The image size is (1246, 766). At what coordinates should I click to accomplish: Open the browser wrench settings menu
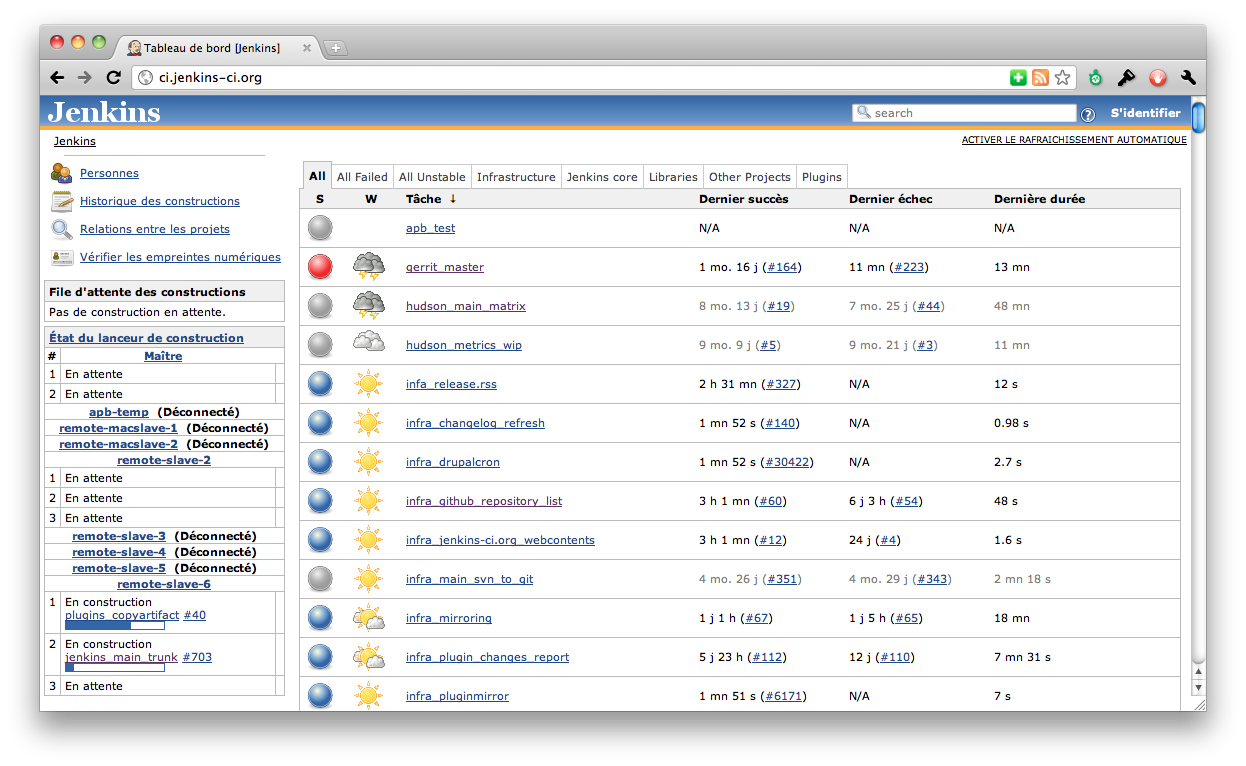tap(1188, 77)
